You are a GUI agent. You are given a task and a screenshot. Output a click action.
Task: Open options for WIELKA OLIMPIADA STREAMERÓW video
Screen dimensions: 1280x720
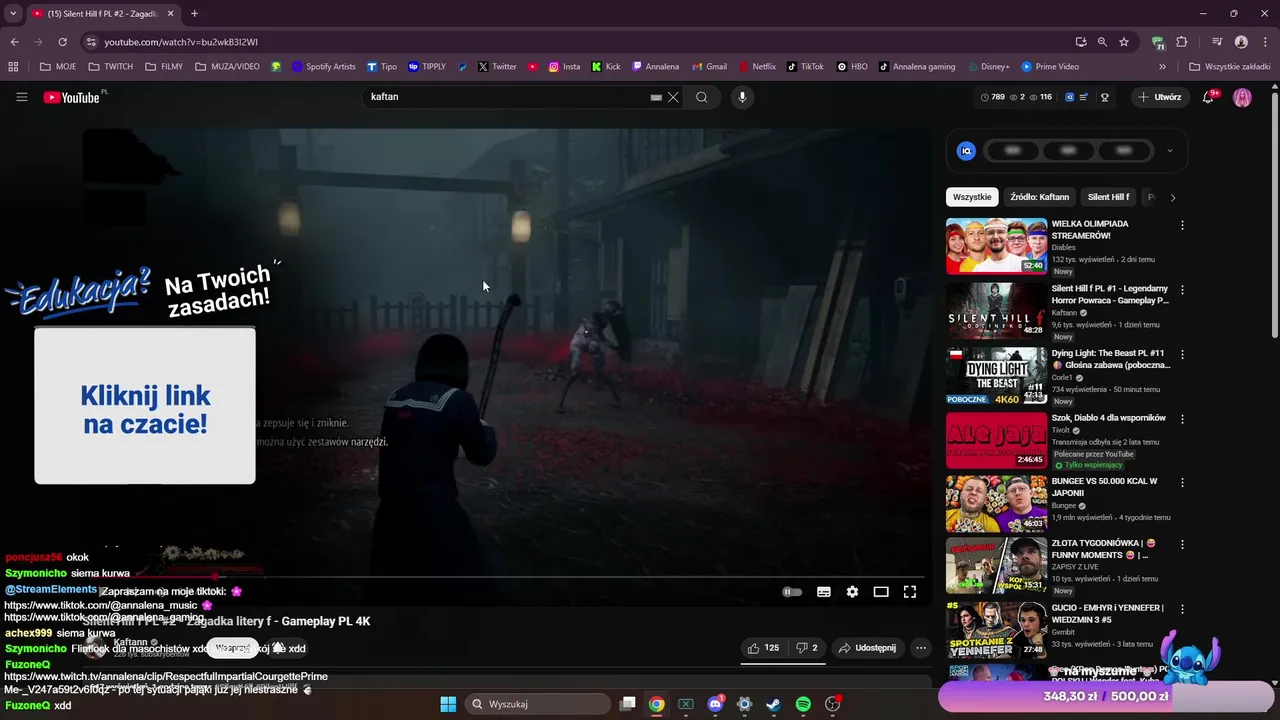point(1182,225)
